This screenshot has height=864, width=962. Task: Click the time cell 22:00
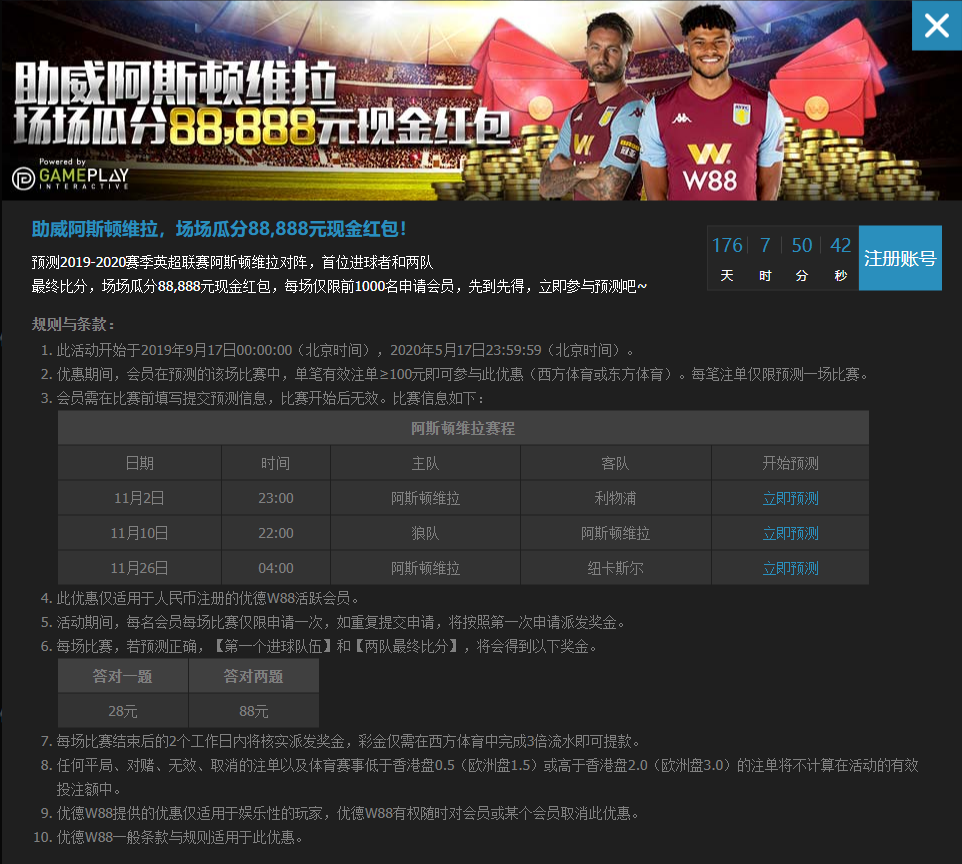tap(275, 533)
